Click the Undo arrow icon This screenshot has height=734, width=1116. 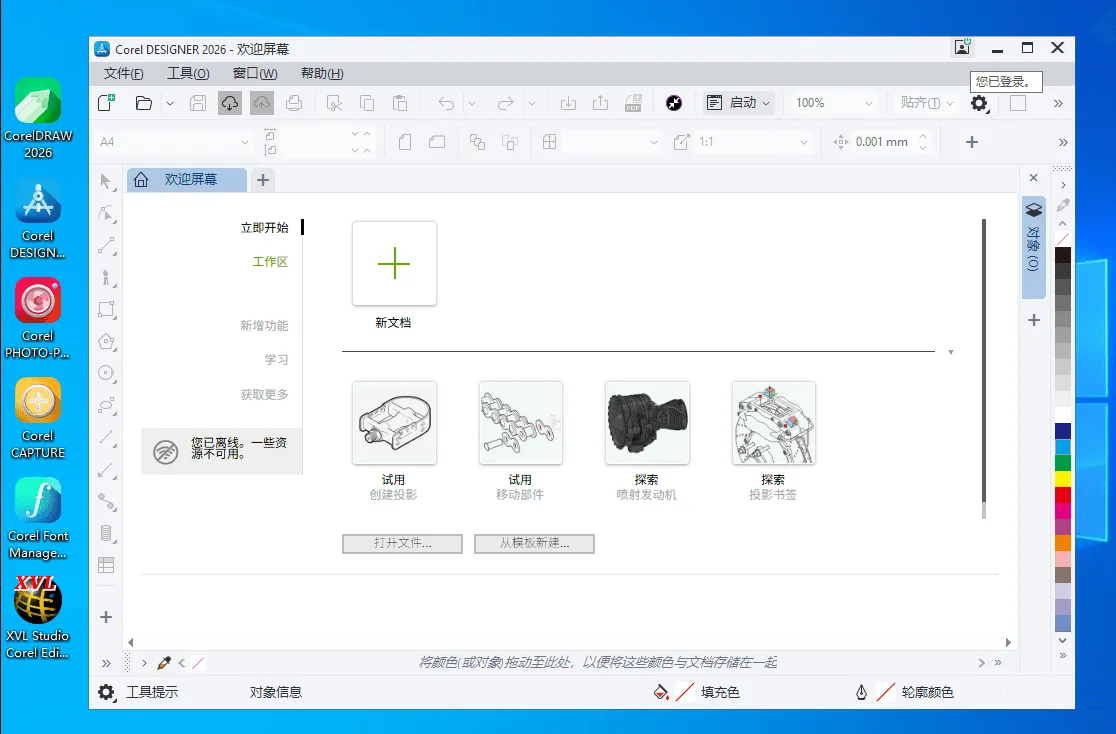pos(446,103)
